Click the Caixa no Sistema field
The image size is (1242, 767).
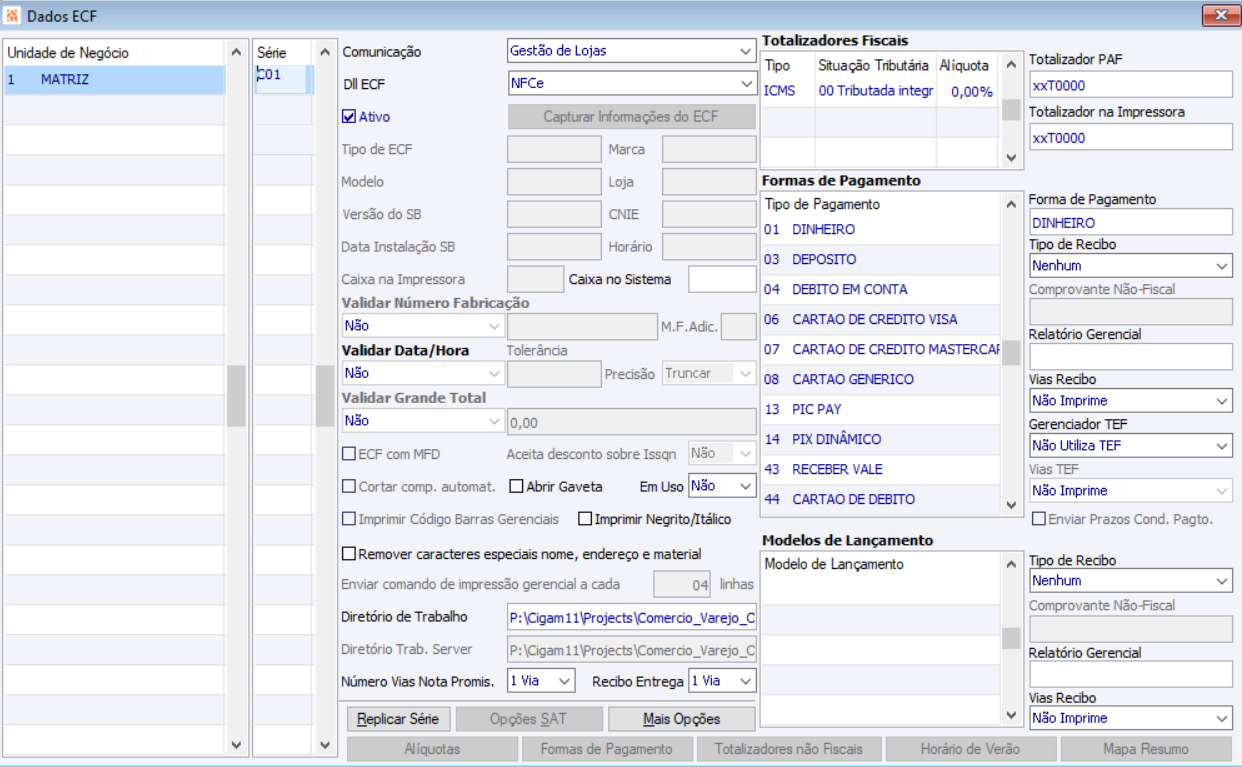point(722,279)
